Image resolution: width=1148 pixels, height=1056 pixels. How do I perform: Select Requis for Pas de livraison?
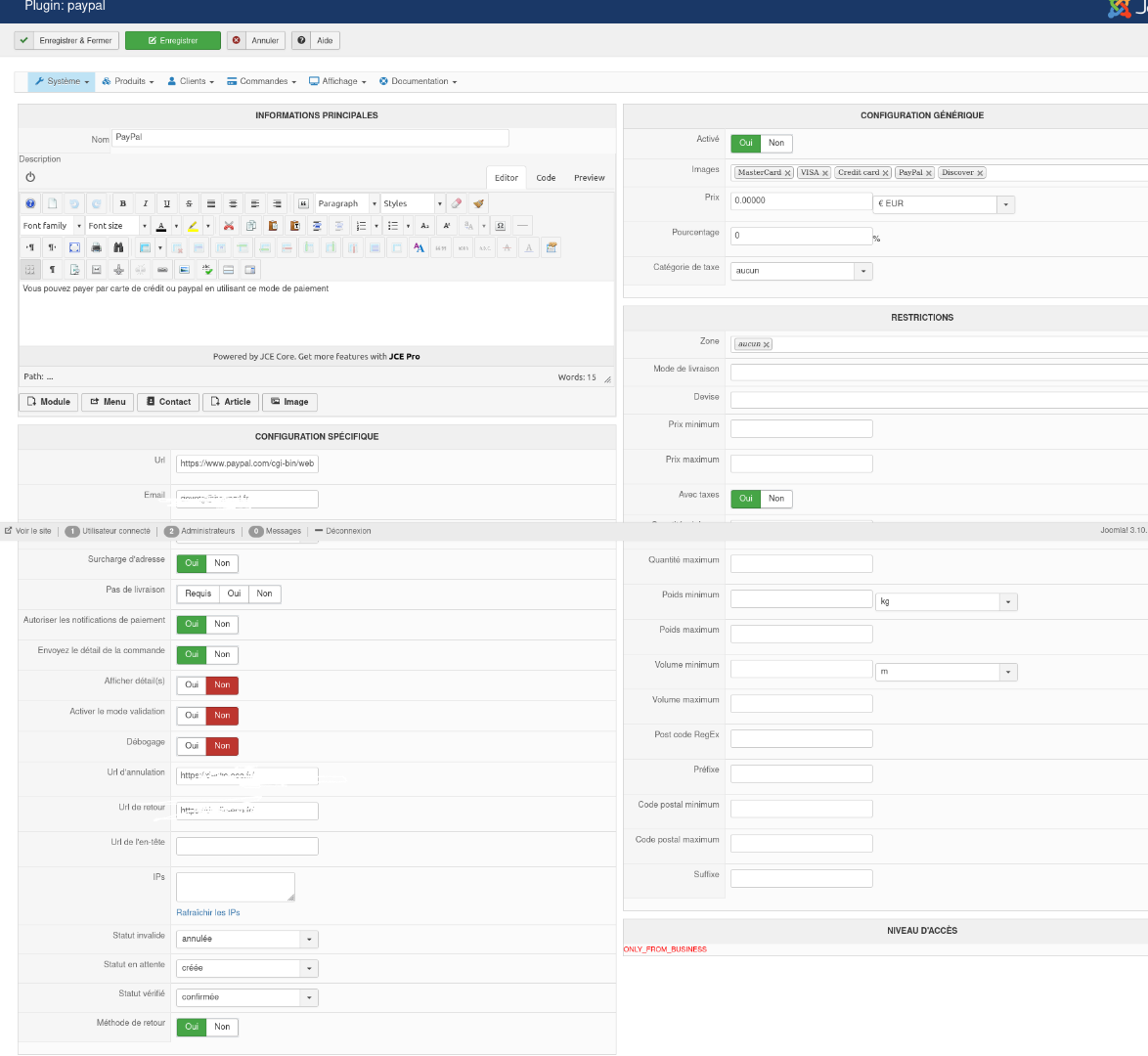(198, 594)
